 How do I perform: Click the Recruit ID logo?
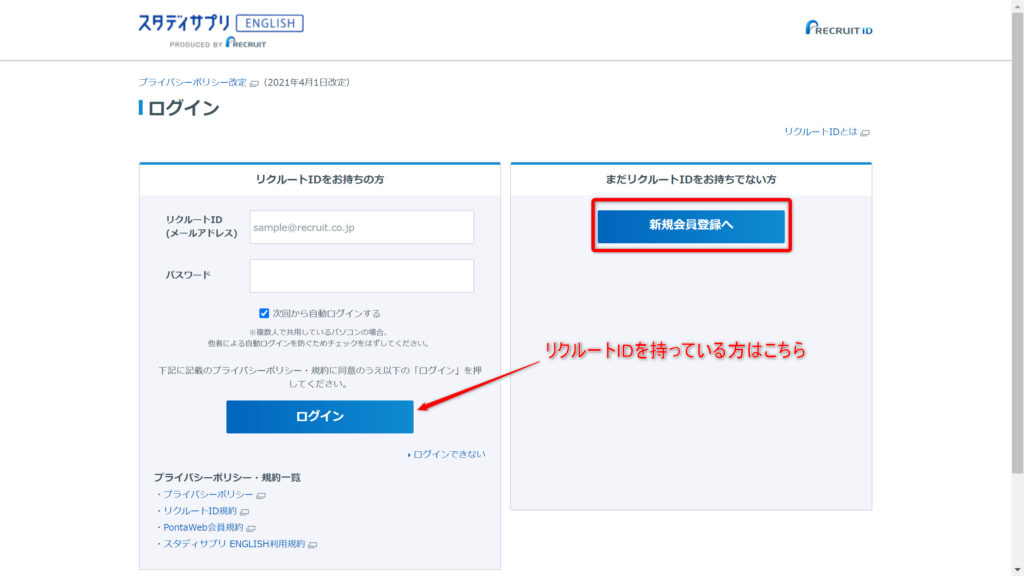click(x=839, y=28)
